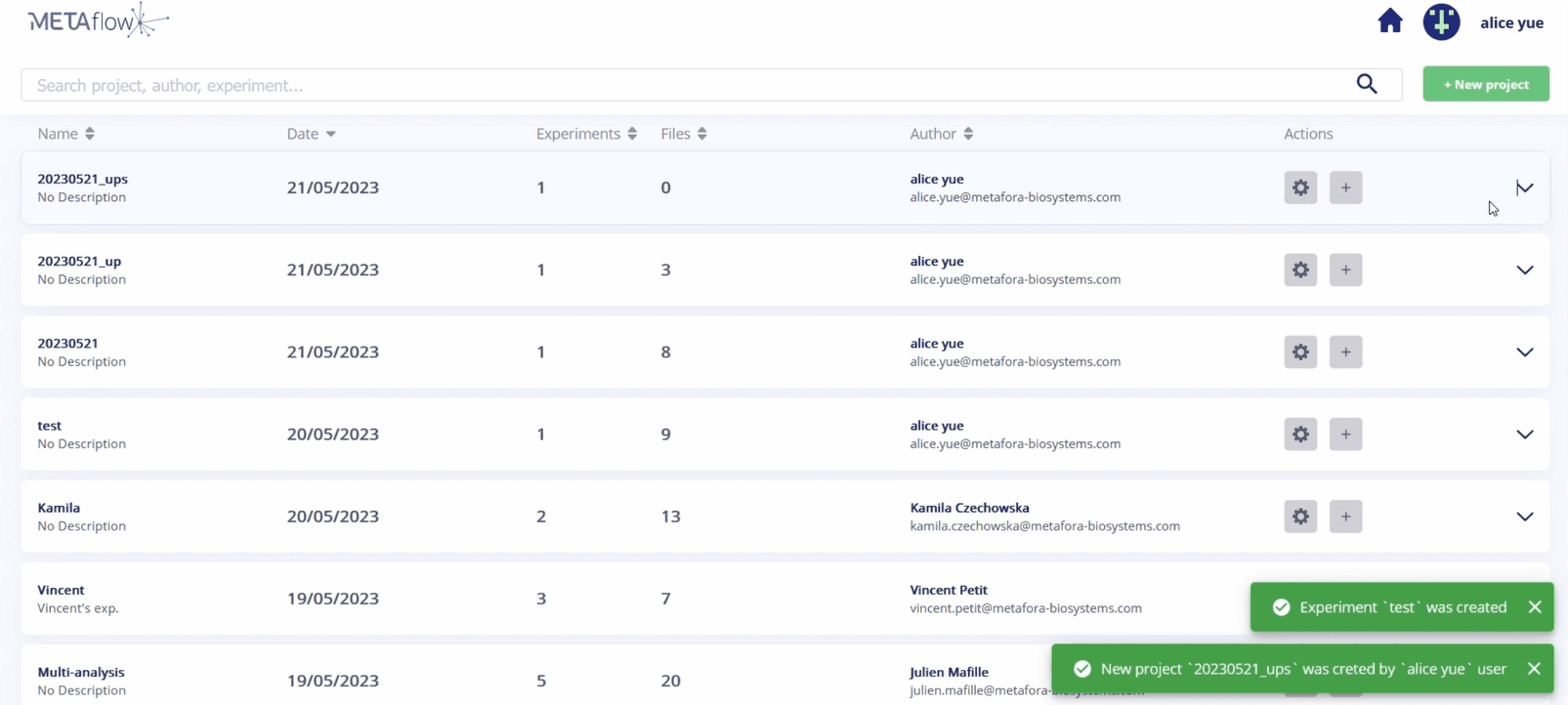Click the search magnifier icon

(x=1367, y=85)
